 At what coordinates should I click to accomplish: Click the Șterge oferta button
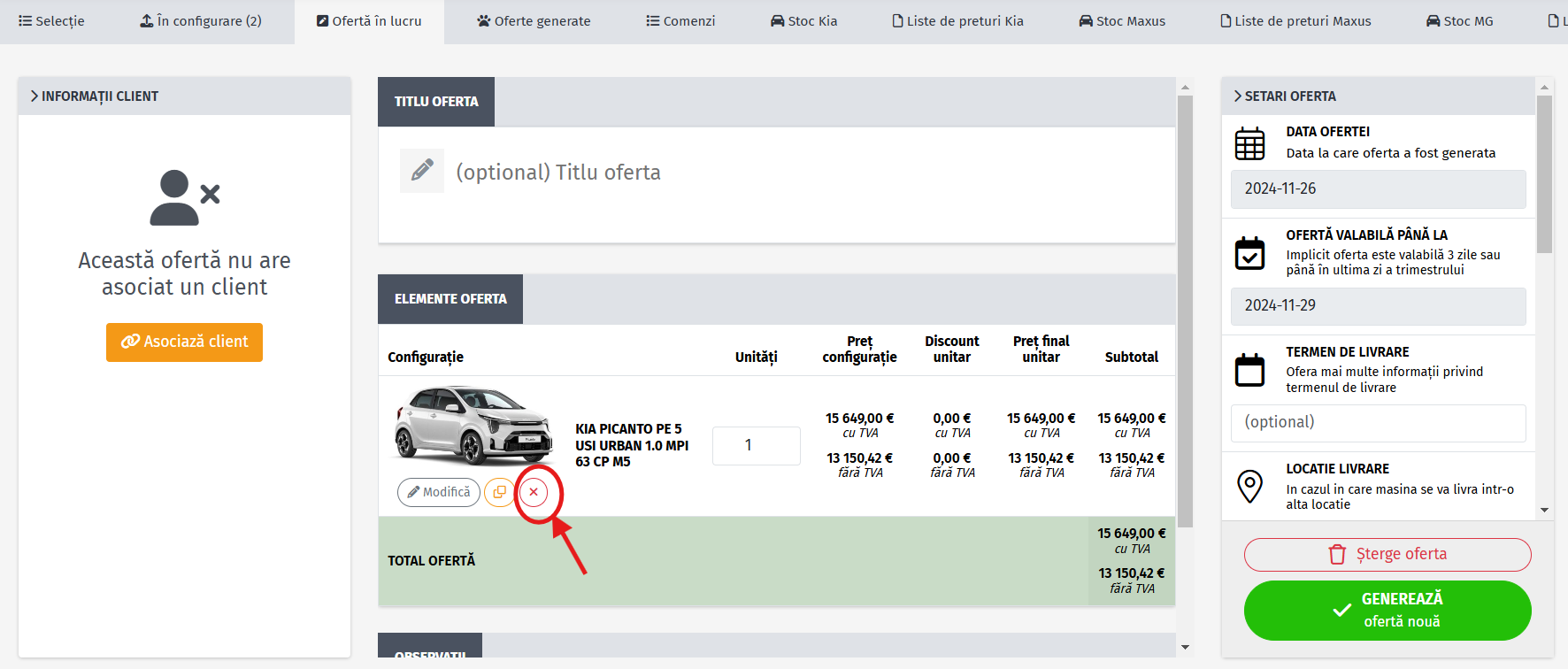[1387, 555]
